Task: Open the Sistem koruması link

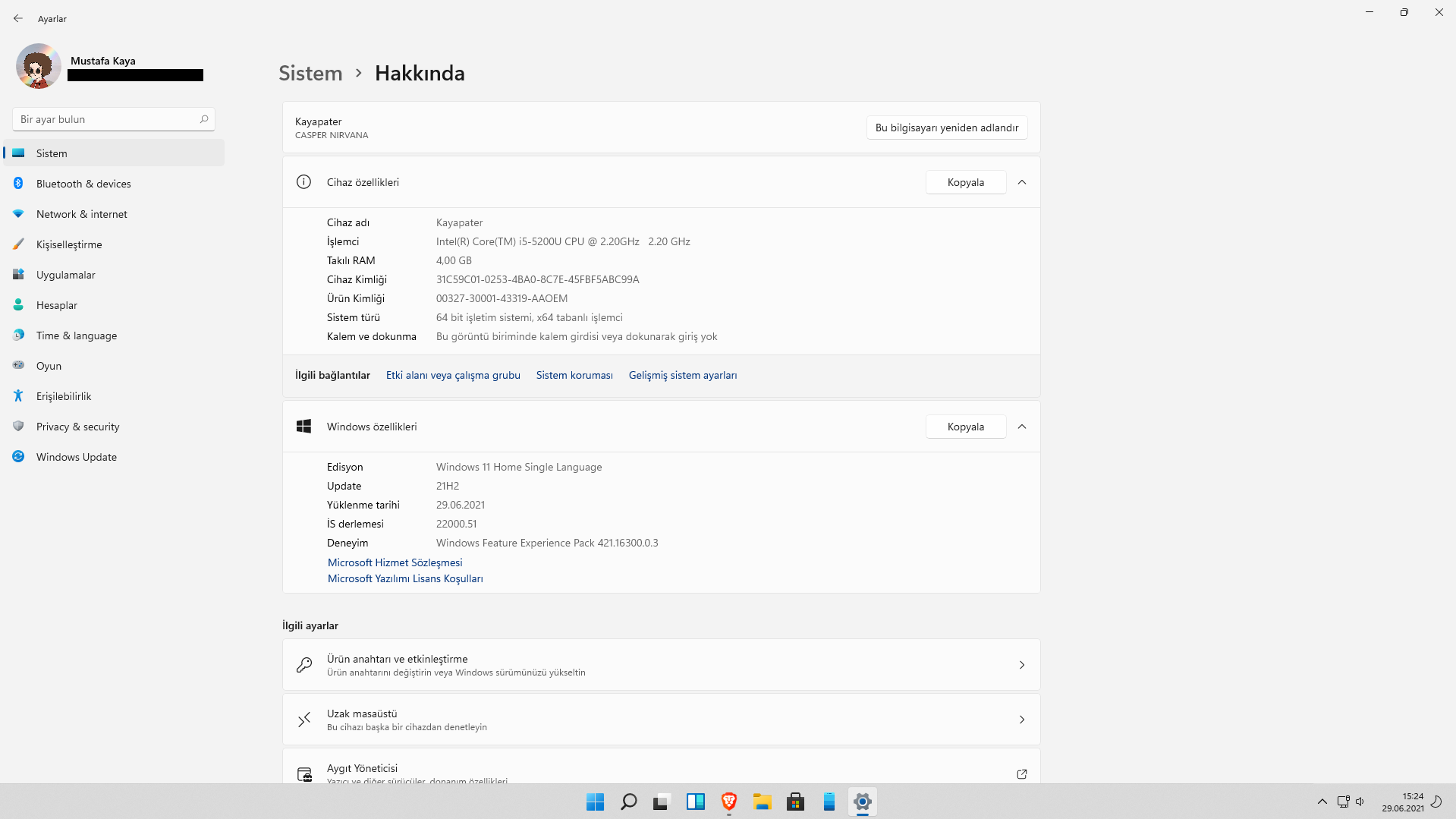Action: pos(574,375)
